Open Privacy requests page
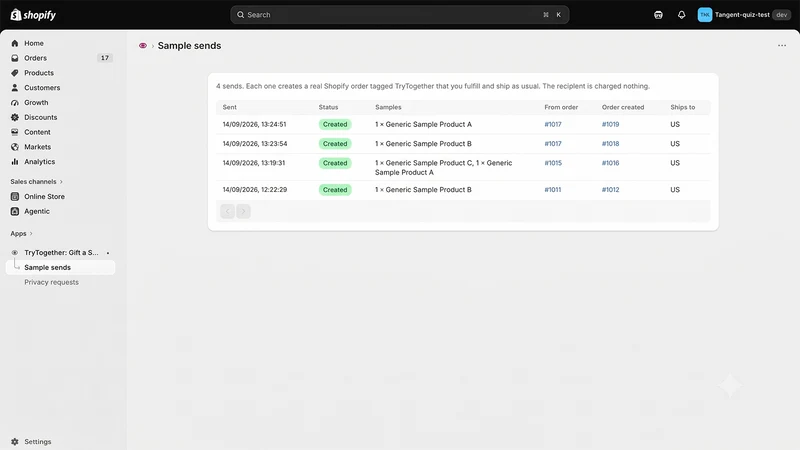The height and width of the screenshot is (450, 800). click(x=52, y=282)
